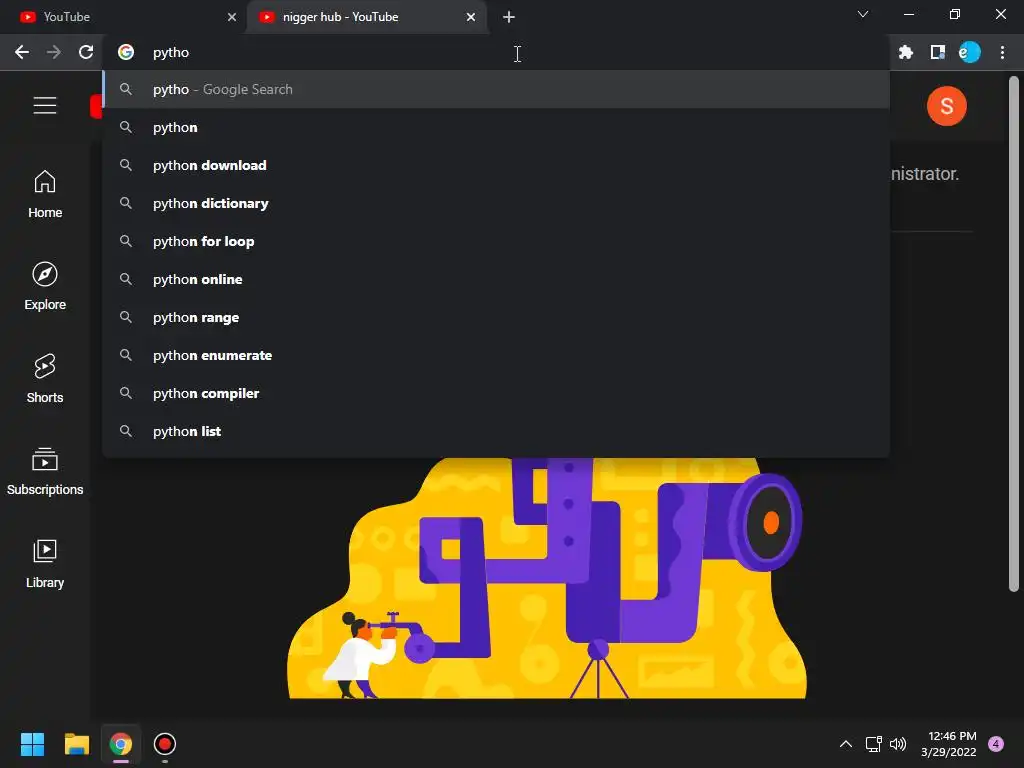Open Windows Start menu
This screenshot has width=1024, height=768.
(32, 744)
